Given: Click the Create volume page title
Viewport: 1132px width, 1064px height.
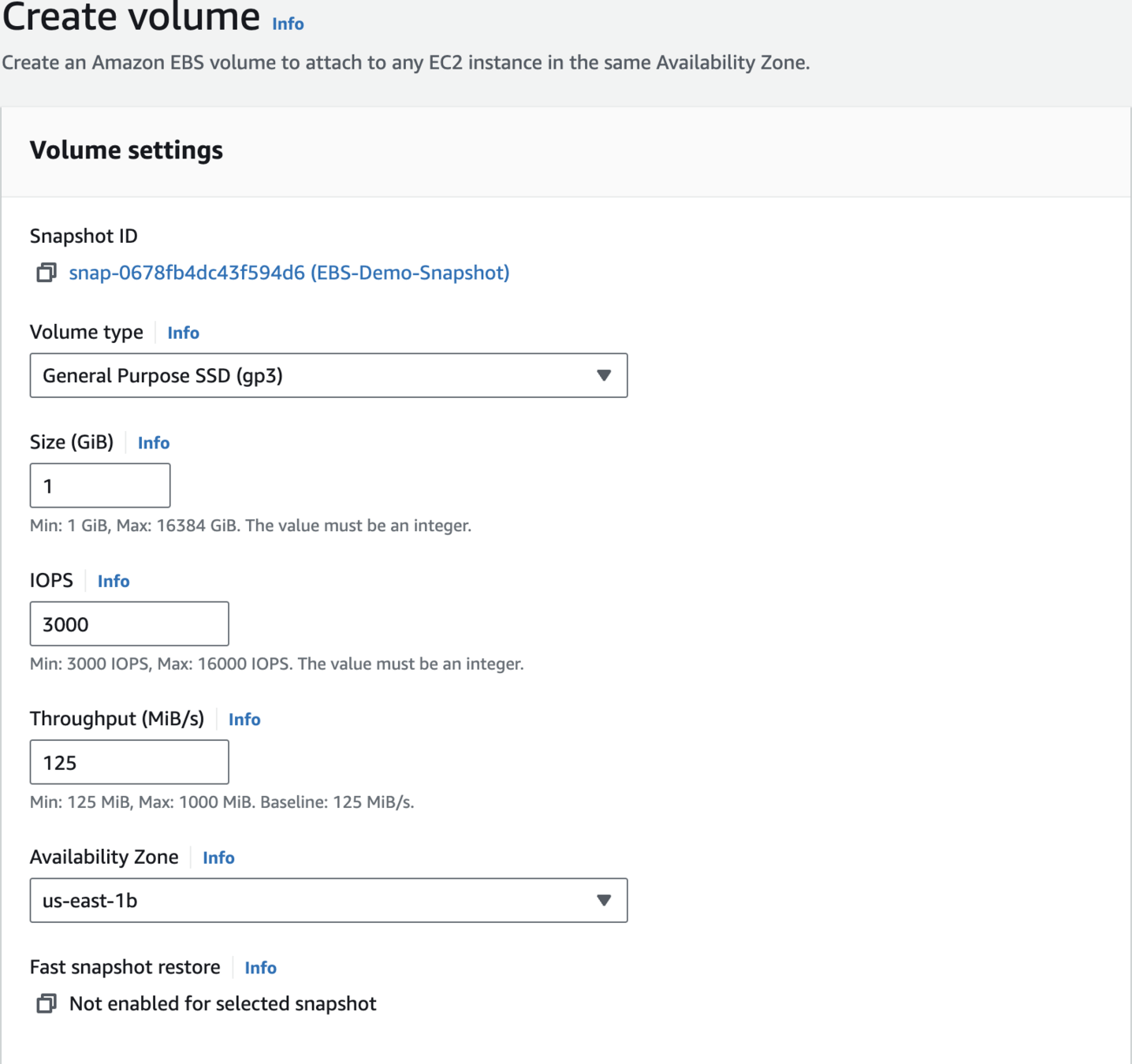Looking at the screenshot, I should [131, 17].
